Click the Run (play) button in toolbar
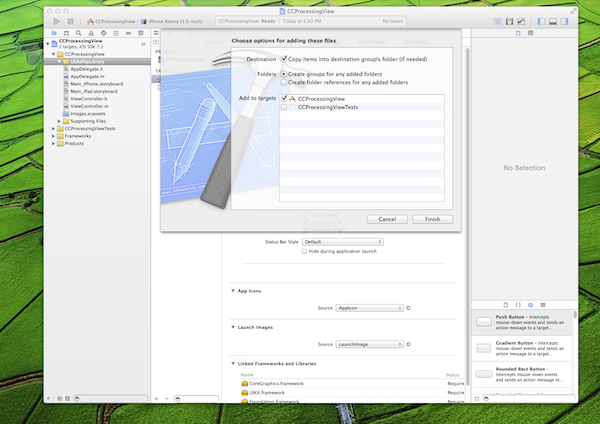600x424 pixels. coord(56,20)
